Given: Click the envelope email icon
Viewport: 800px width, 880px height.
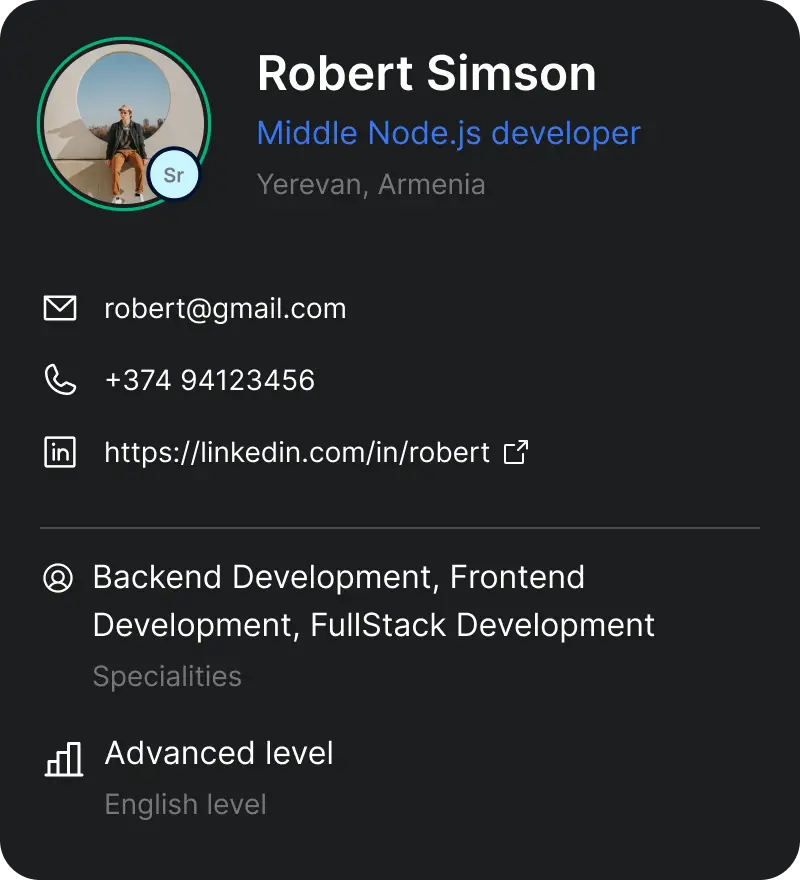Looking at the screenshot, I should click(60, 308).
